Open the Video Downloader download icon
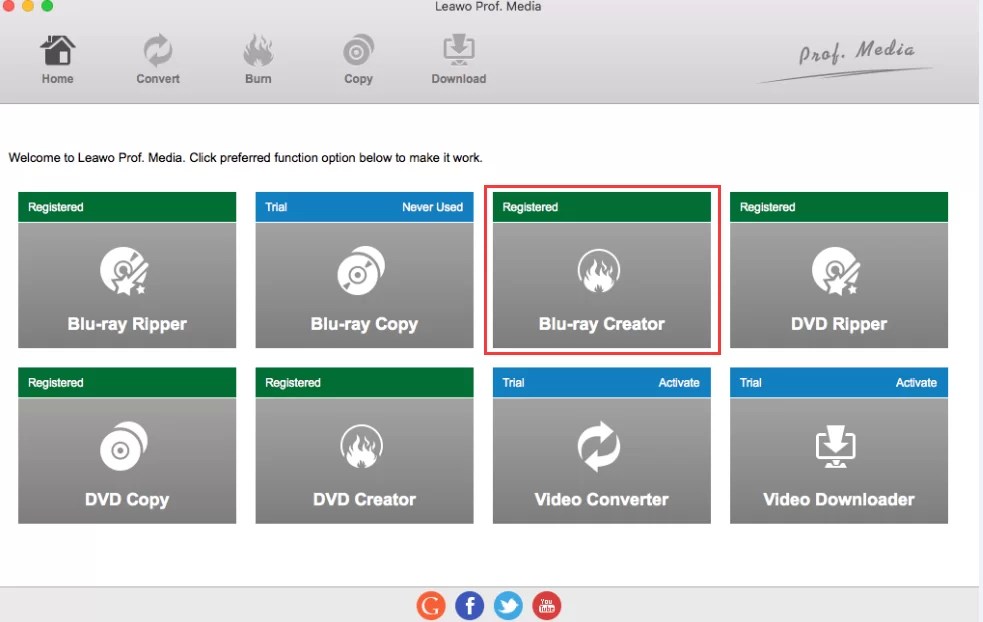This screenshot has height=622, width=983. click(x=838, y=443)
